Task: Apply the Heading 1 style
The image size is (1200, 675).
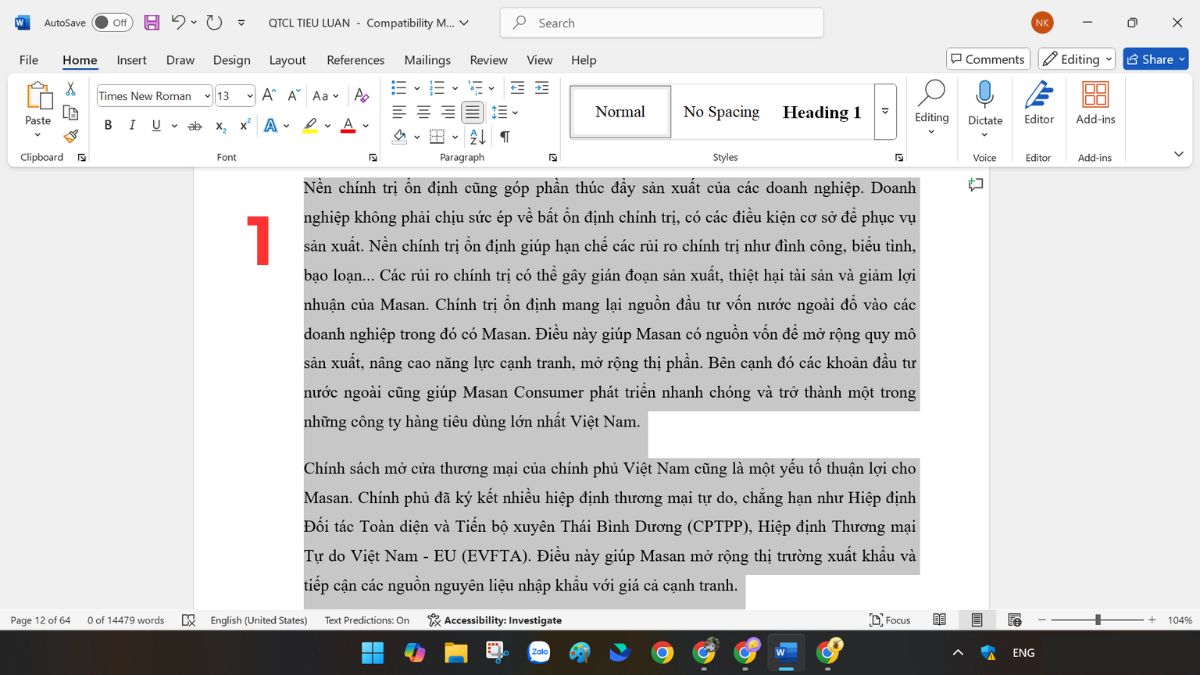Action: pos(822,112)
